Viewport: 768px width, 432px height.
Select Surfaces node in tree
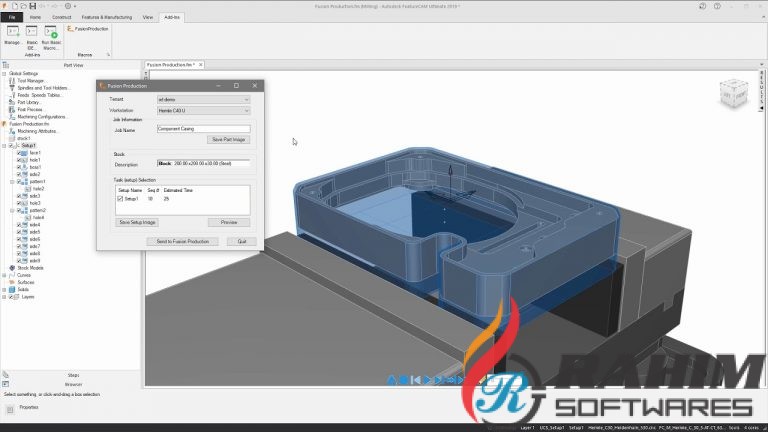[x=25, y=282]
